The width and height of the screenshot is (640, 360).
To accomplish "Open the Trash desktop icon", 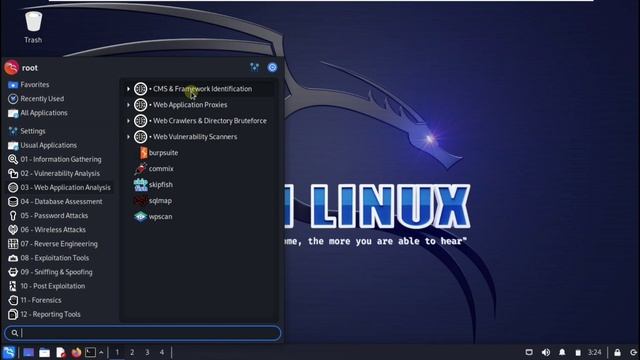I will 33,27.
